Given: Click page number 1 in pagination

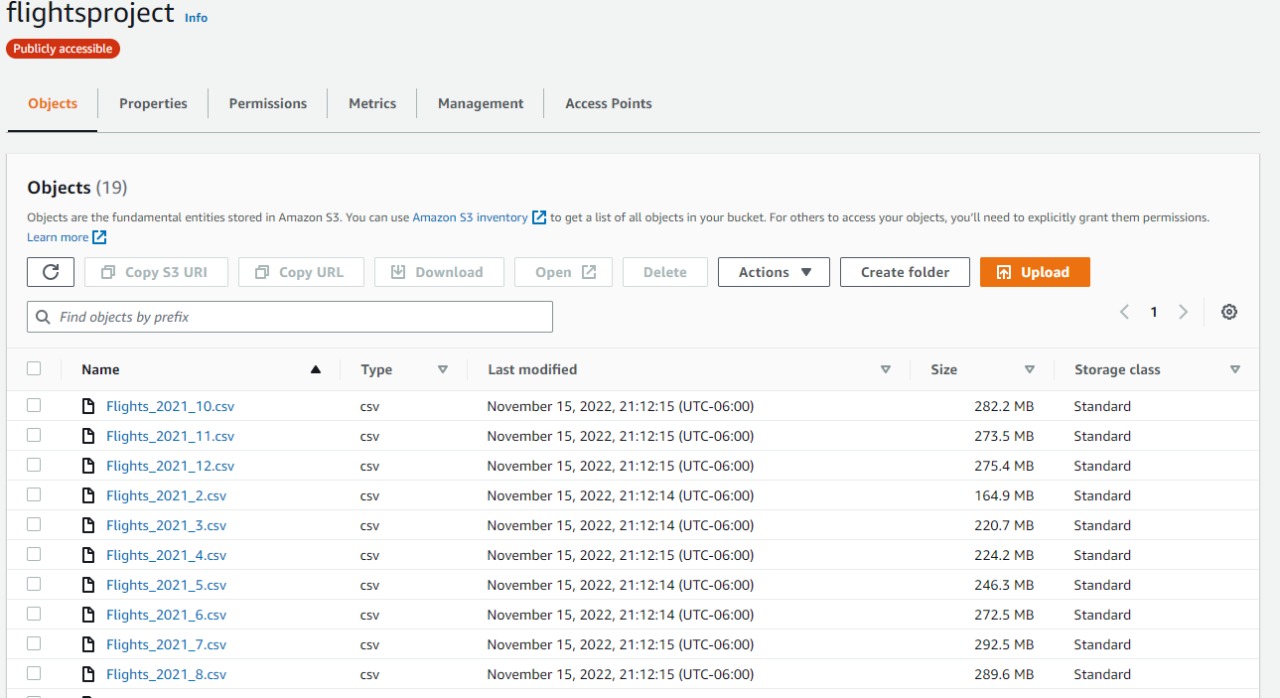Looking at the screenshot, I should [1153, 312].
